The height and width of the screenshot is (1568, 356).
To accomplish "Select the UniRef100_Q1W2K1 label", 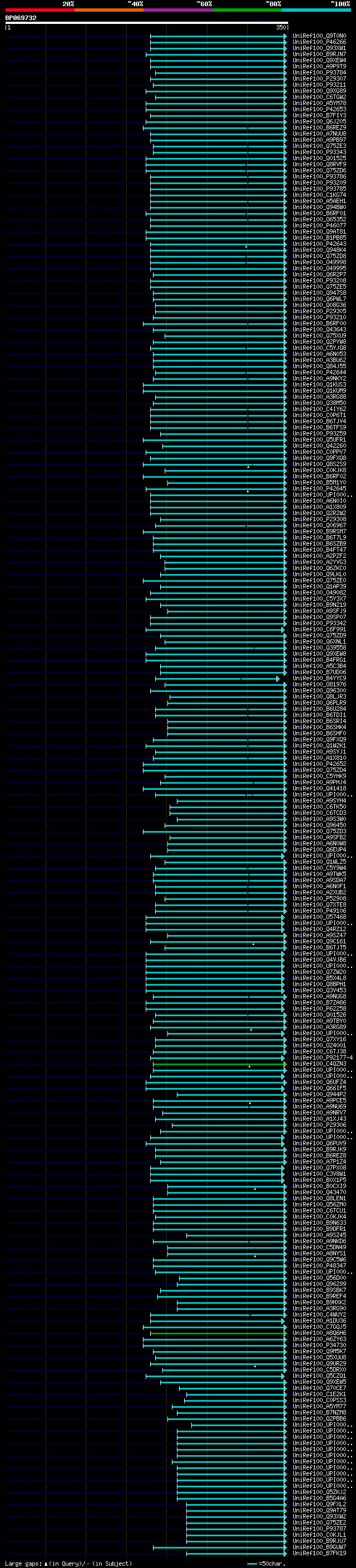I will (319, 746).
